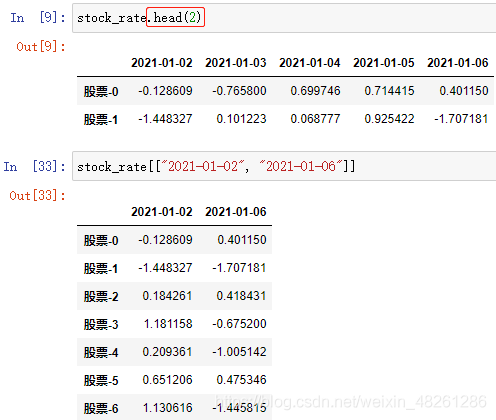Screen dimensions: 496x420
Task: Click cell value 0.068777
Action: point(315,119)
